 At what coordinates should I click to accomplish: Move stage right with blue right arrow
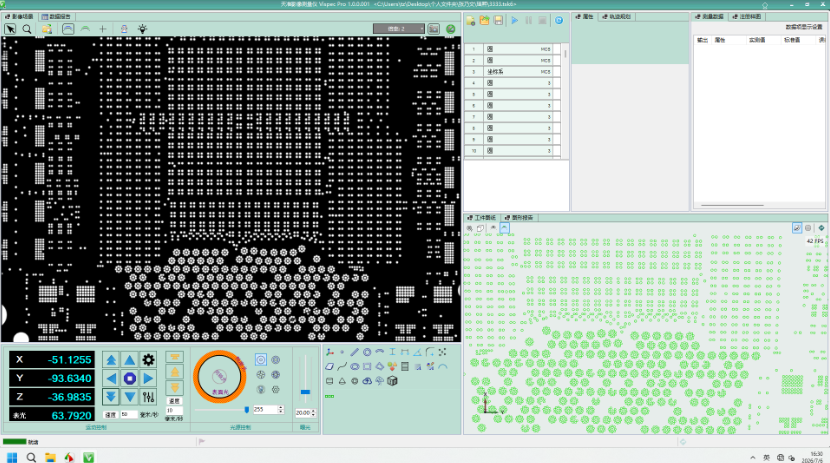click(149, 379)
